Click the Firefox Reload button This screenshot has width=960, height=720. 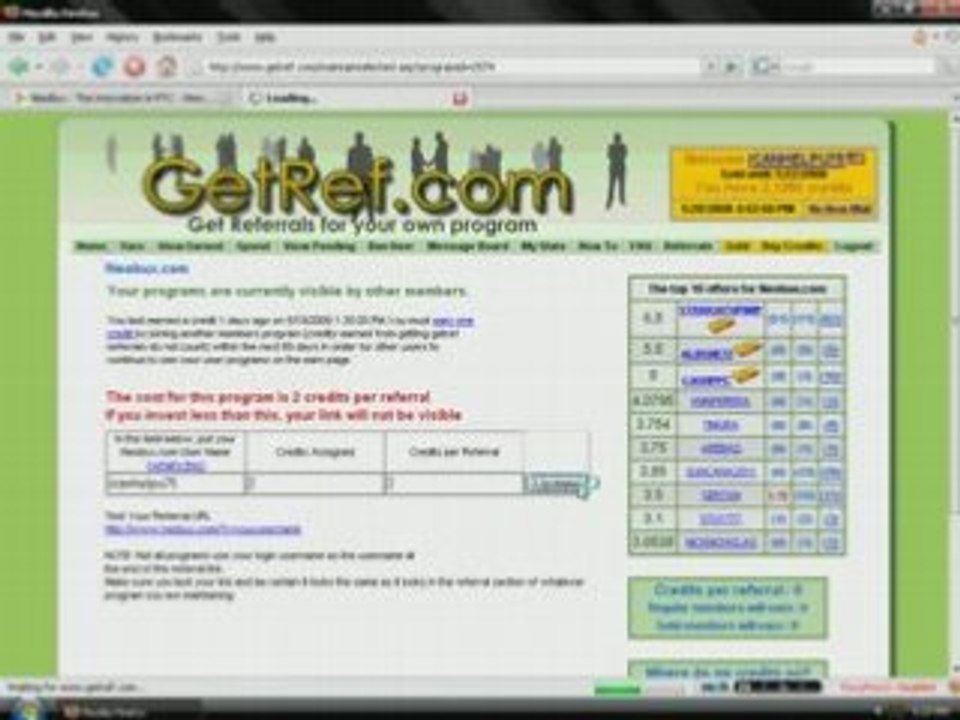(x=102, y=66)
